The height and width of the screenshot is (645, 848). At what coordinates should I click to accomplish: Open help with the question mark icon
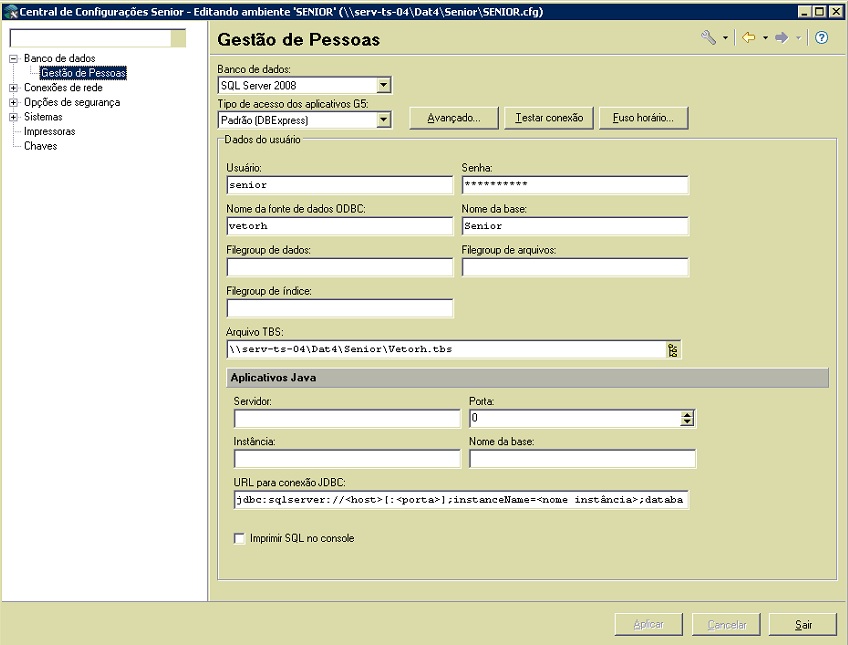pos(822,38)
